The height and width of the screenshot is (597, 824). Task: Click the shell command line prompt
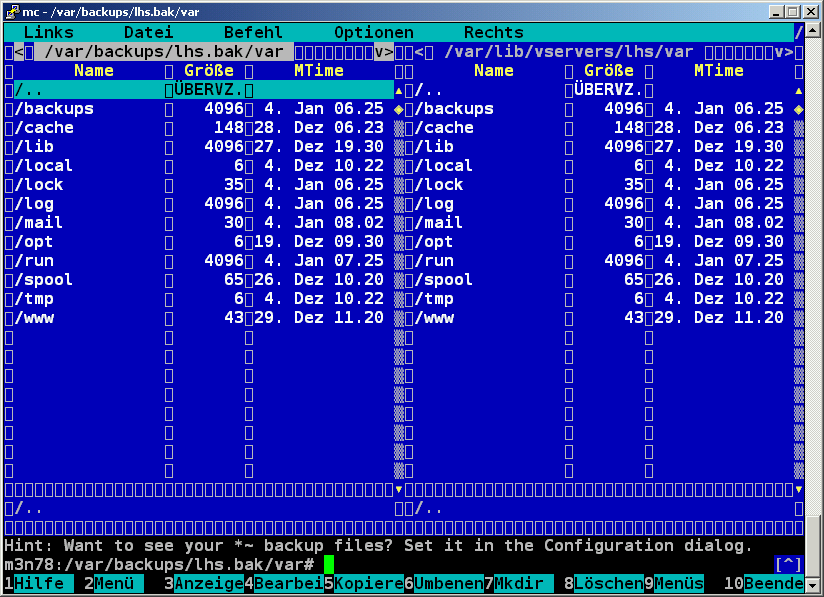(160, 565)
